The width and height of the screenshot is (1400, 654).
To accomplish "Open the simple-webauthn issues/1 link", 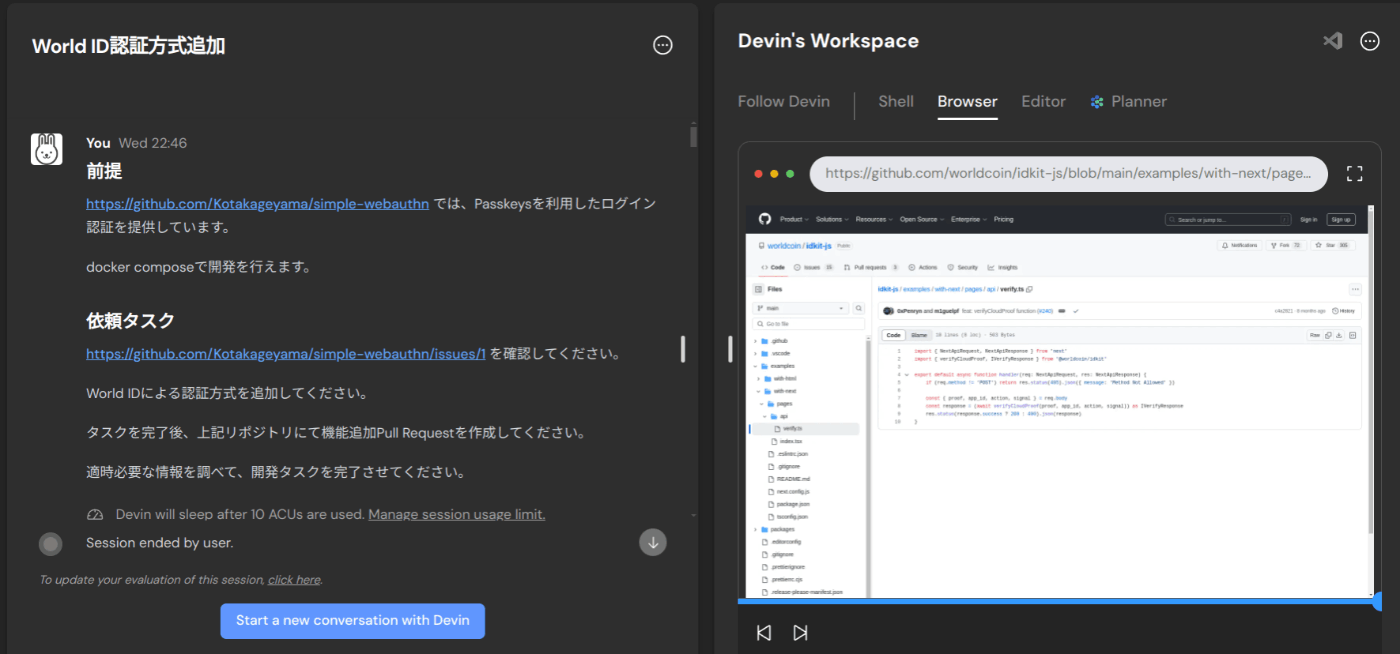I will pos(286,353).
